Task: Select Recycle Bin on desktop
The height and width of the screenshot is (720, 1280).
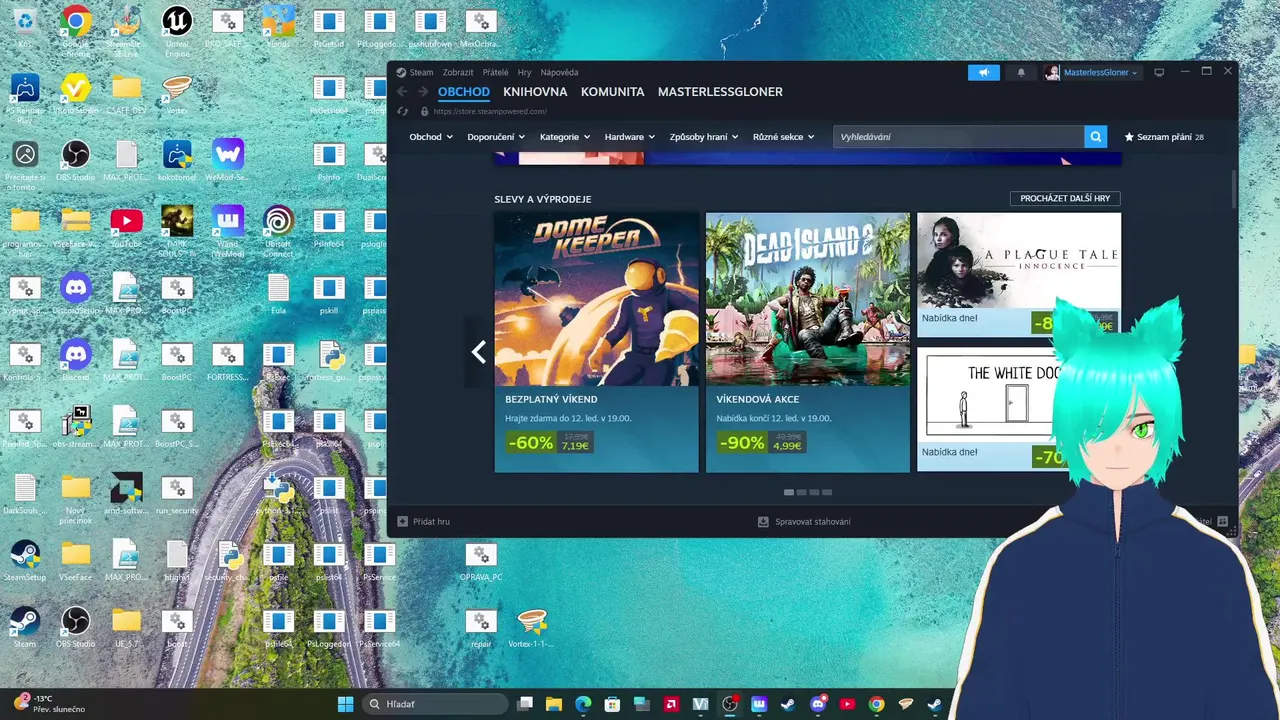Action: 25,27
